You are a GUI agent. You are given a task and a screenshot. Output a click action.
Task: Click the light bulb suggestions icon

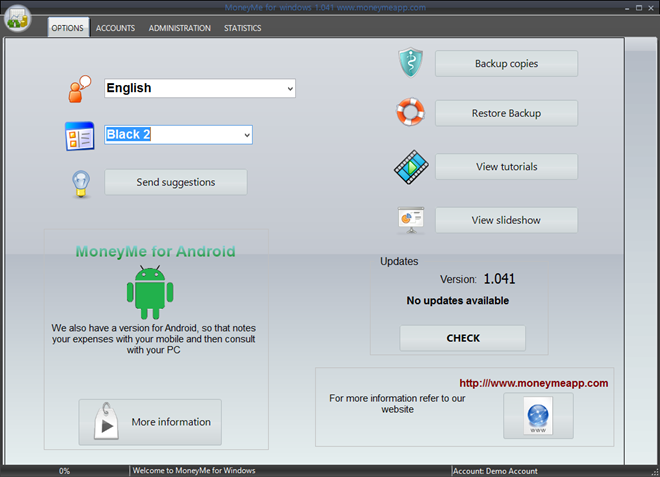(80, 184)
